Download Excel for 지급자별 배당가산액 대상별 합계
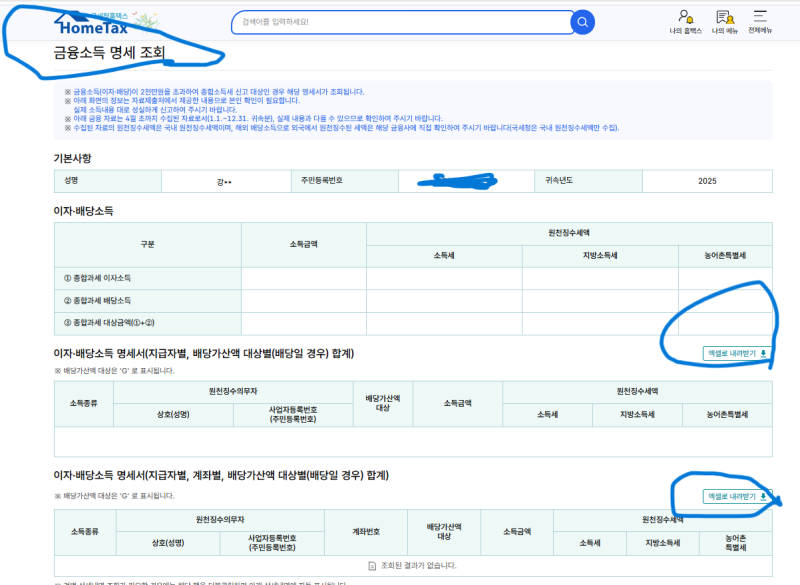This screenshot has height=585, width=800. 737,353
